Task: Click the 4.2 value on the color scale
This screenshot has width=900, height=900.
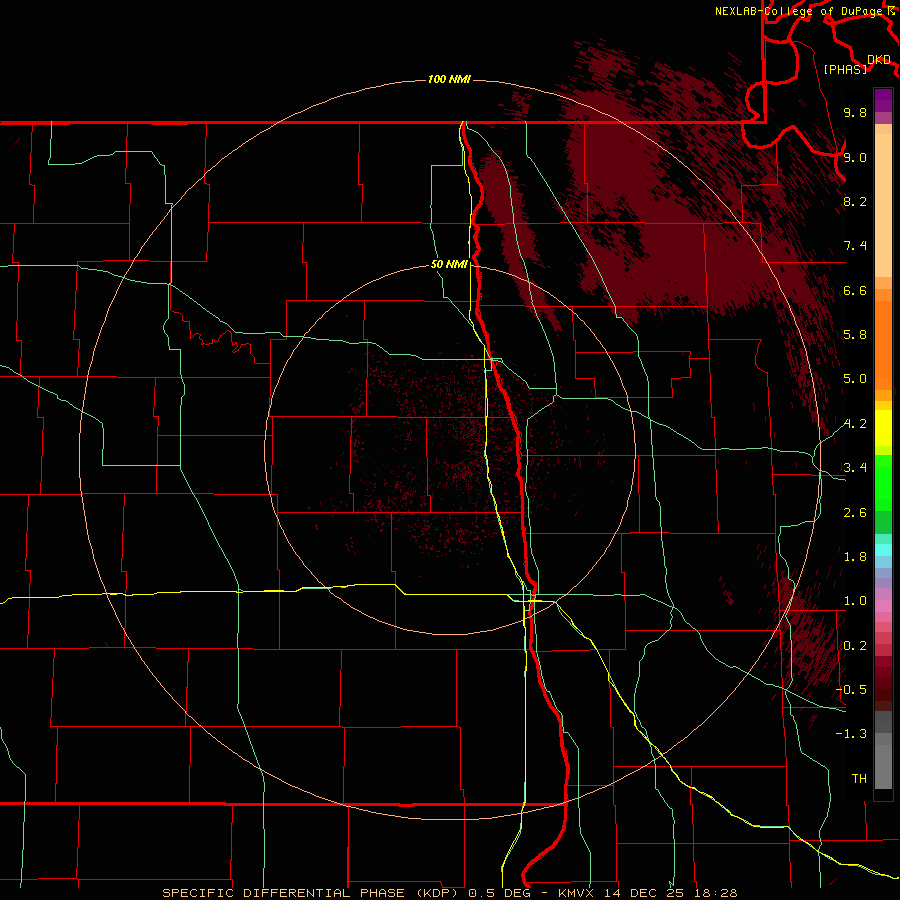Action: click(x=855, y=424)
